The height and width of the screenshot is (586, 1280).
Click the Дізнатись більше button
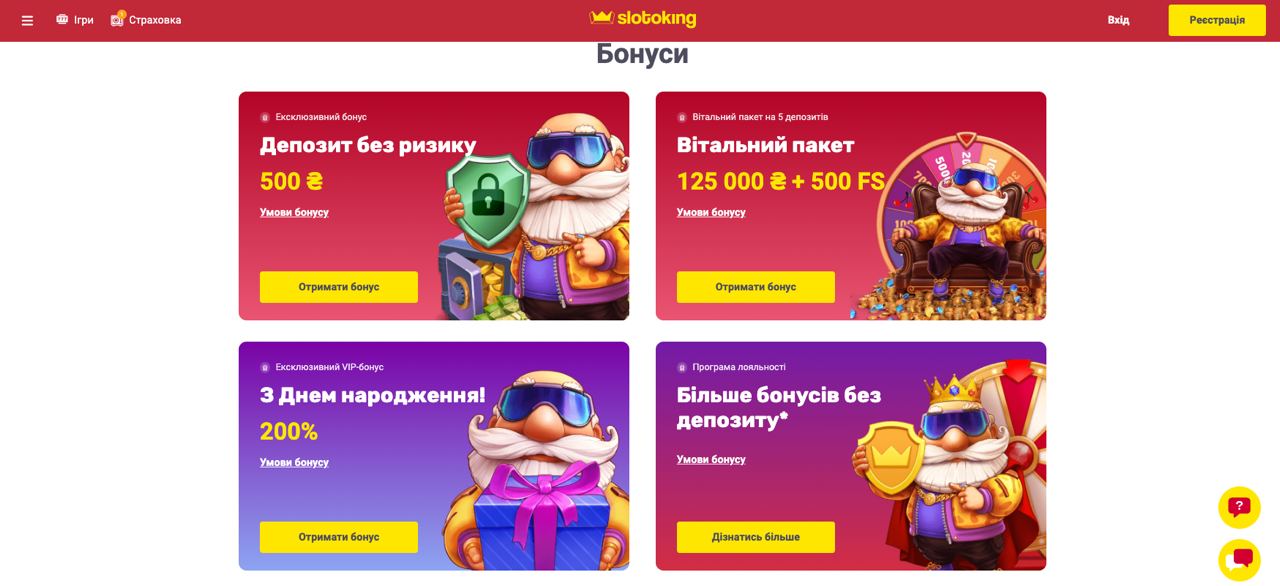pyautogui.click(x=756, y=537)
